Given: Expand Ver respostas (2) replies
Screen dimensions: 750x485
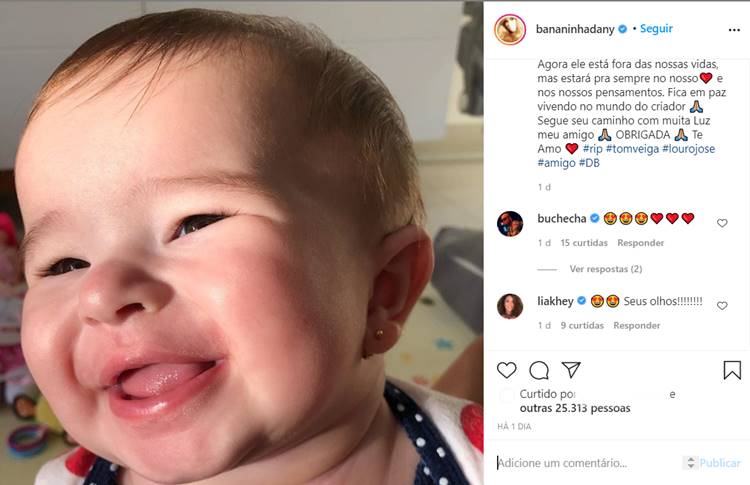Looking at the screenshot, I should 605,269.
